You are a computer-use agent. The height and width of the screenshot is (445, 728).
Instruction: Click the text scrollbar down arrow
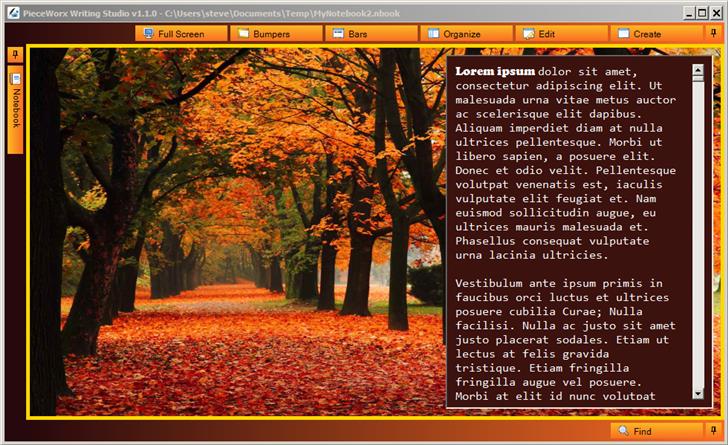(697, 394)
